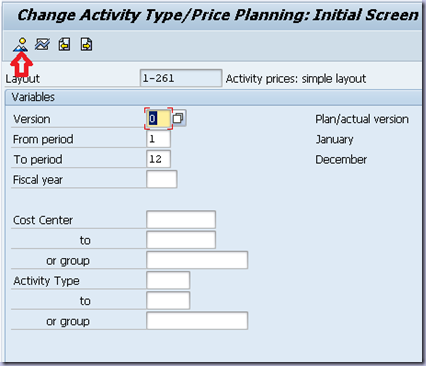Open search help beside Version field
The height and width of the screenshot is (366, 426).
click(179, 118)
